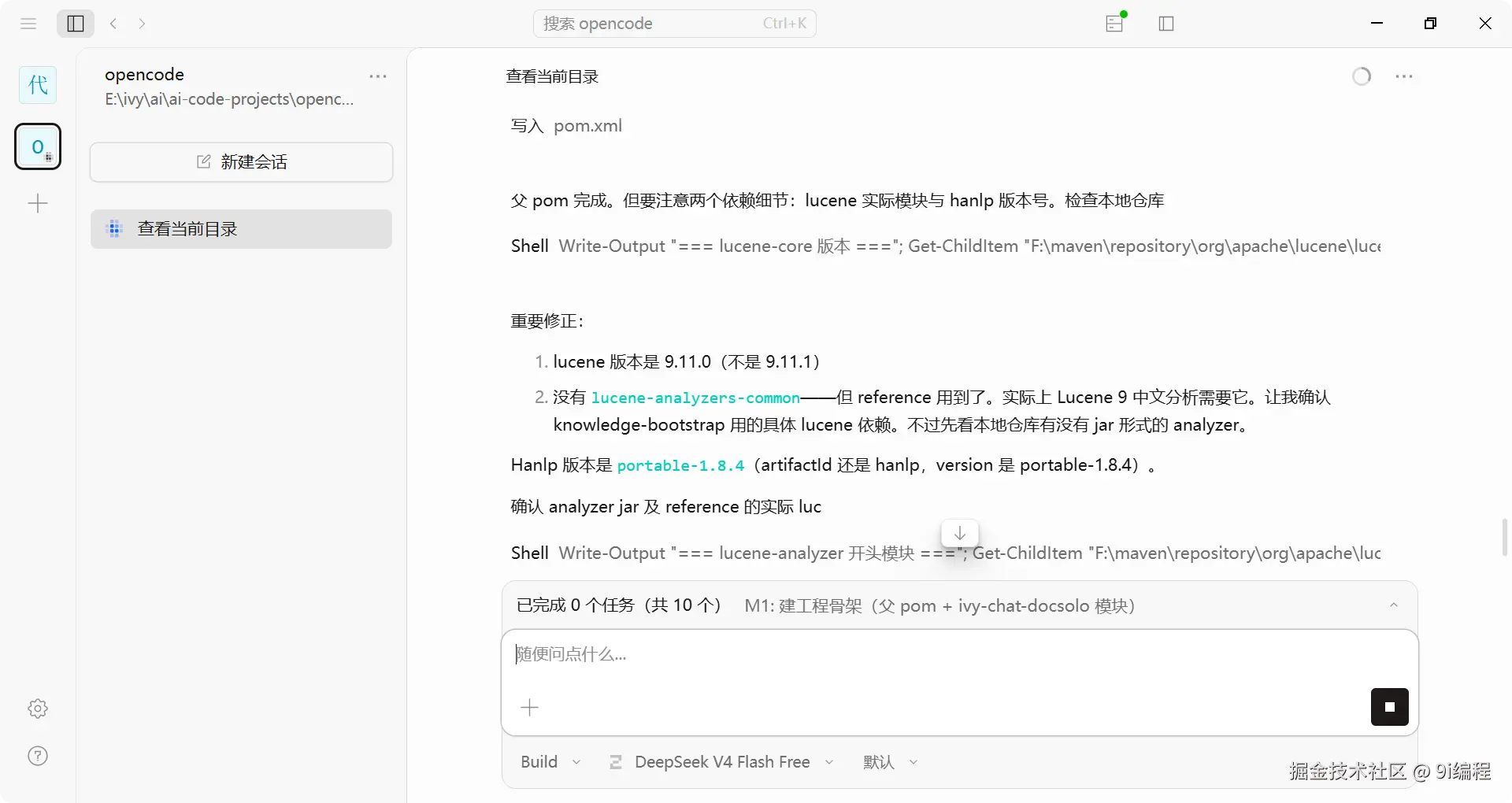Open the 查看当前目录 session in sidebar

(x=241, y=229)
